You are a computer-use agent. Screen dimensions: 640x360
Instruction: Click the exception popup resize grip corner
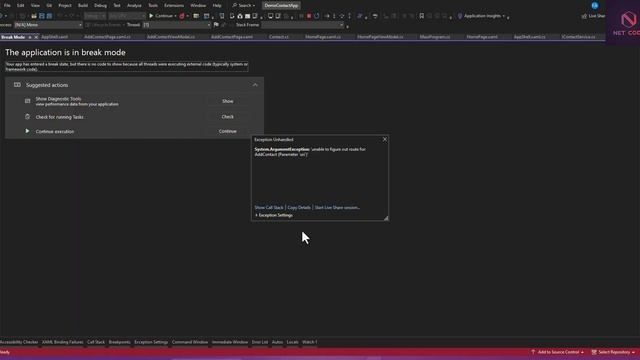[386, 218]
